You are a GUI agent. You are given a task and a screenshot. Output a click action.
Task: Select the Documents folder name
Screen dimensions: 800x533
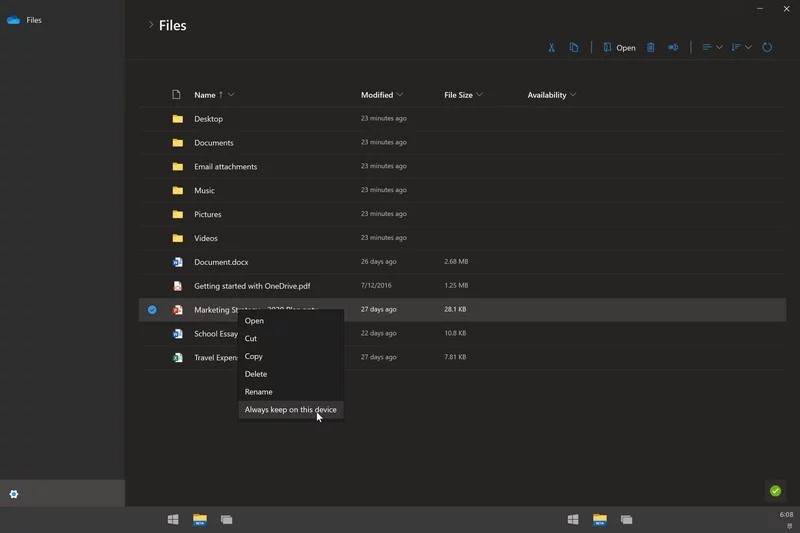pyautogui.click(x=214, y=143)
